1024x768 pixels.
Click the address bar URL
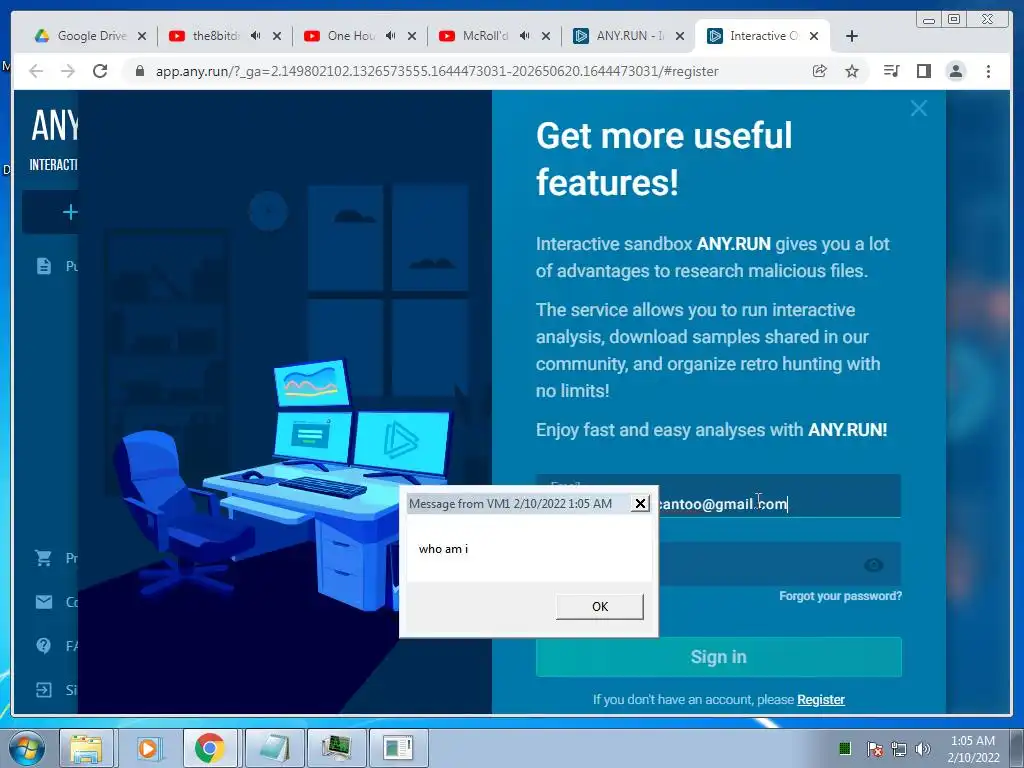click(x=437, y=71)
